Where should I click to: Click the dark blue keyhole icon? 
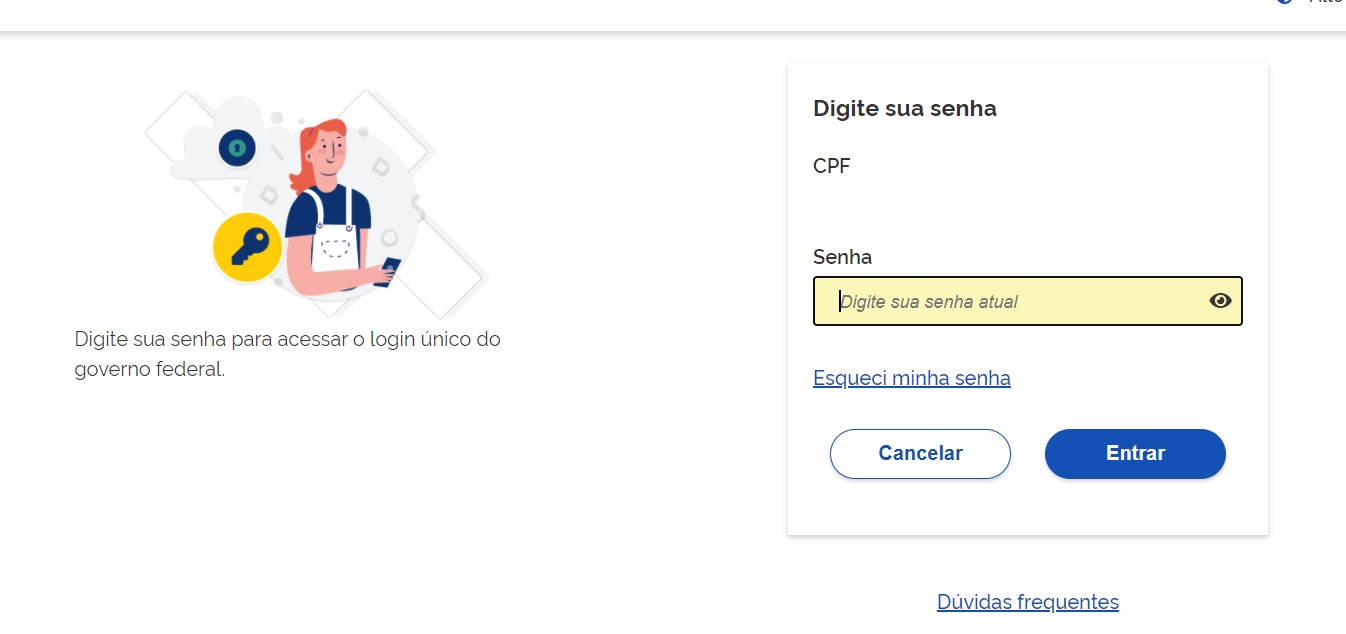coord(237,149)
